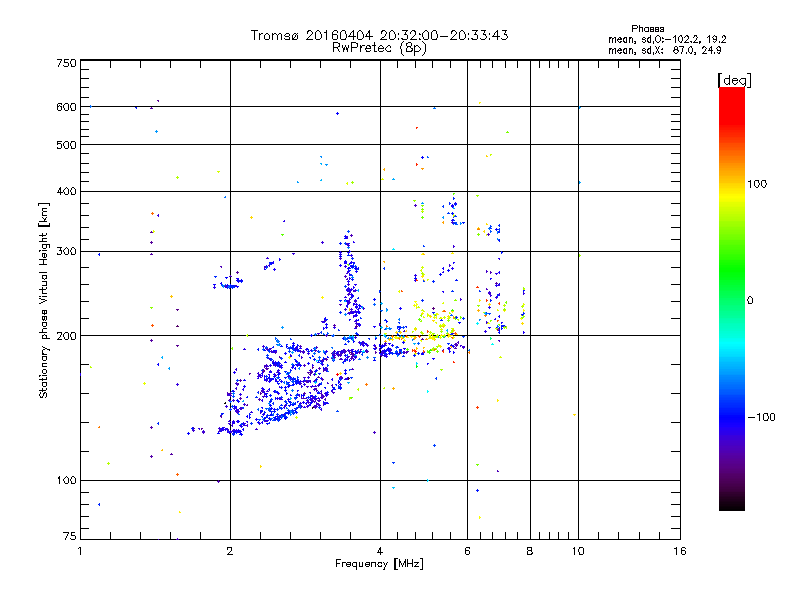Click the y-axis tick label '500'
The image size is (800, 600).
[66, 145]
